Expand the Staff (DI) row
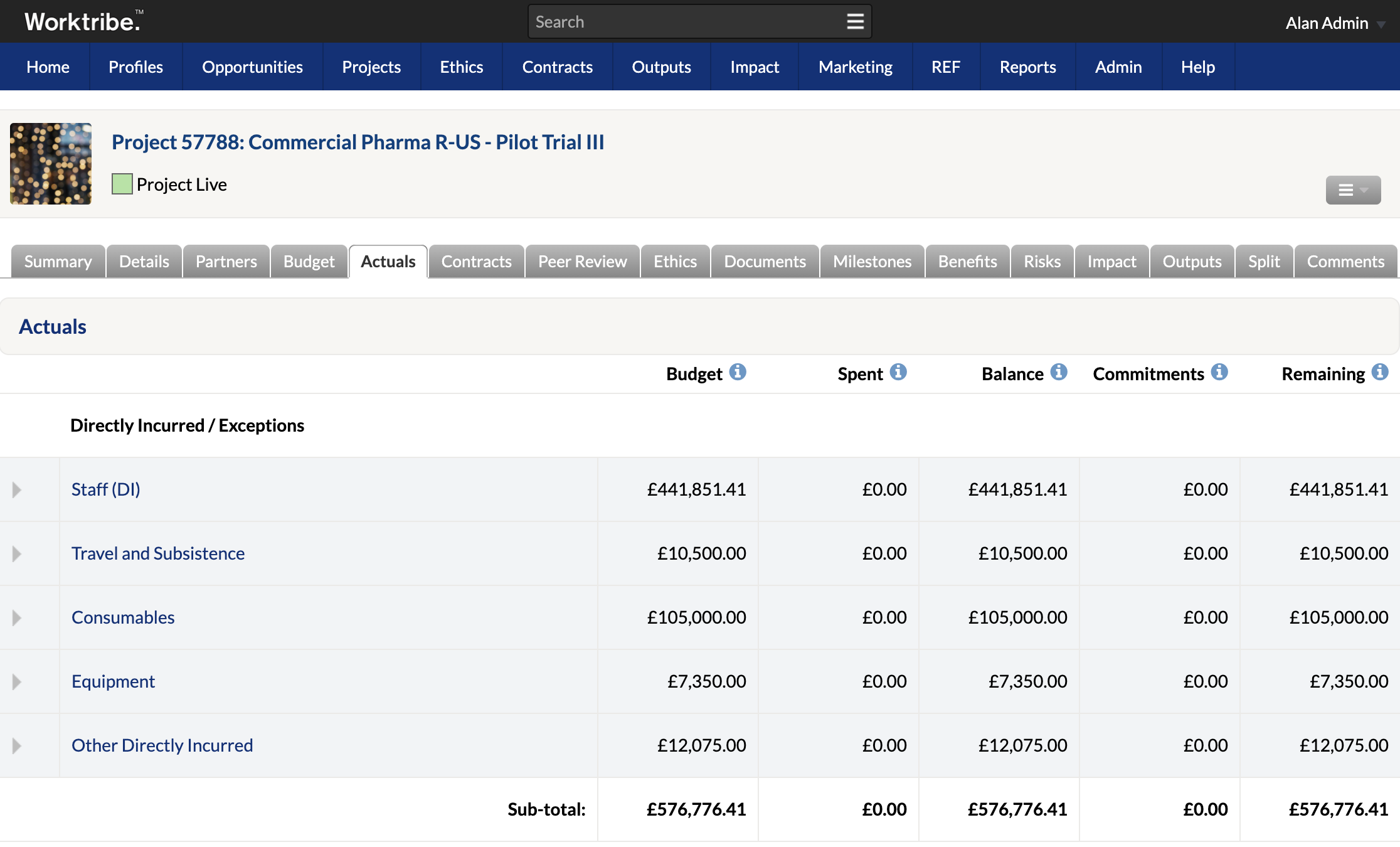This screenshot has height=847, width=1400. [x=17, y=489]
